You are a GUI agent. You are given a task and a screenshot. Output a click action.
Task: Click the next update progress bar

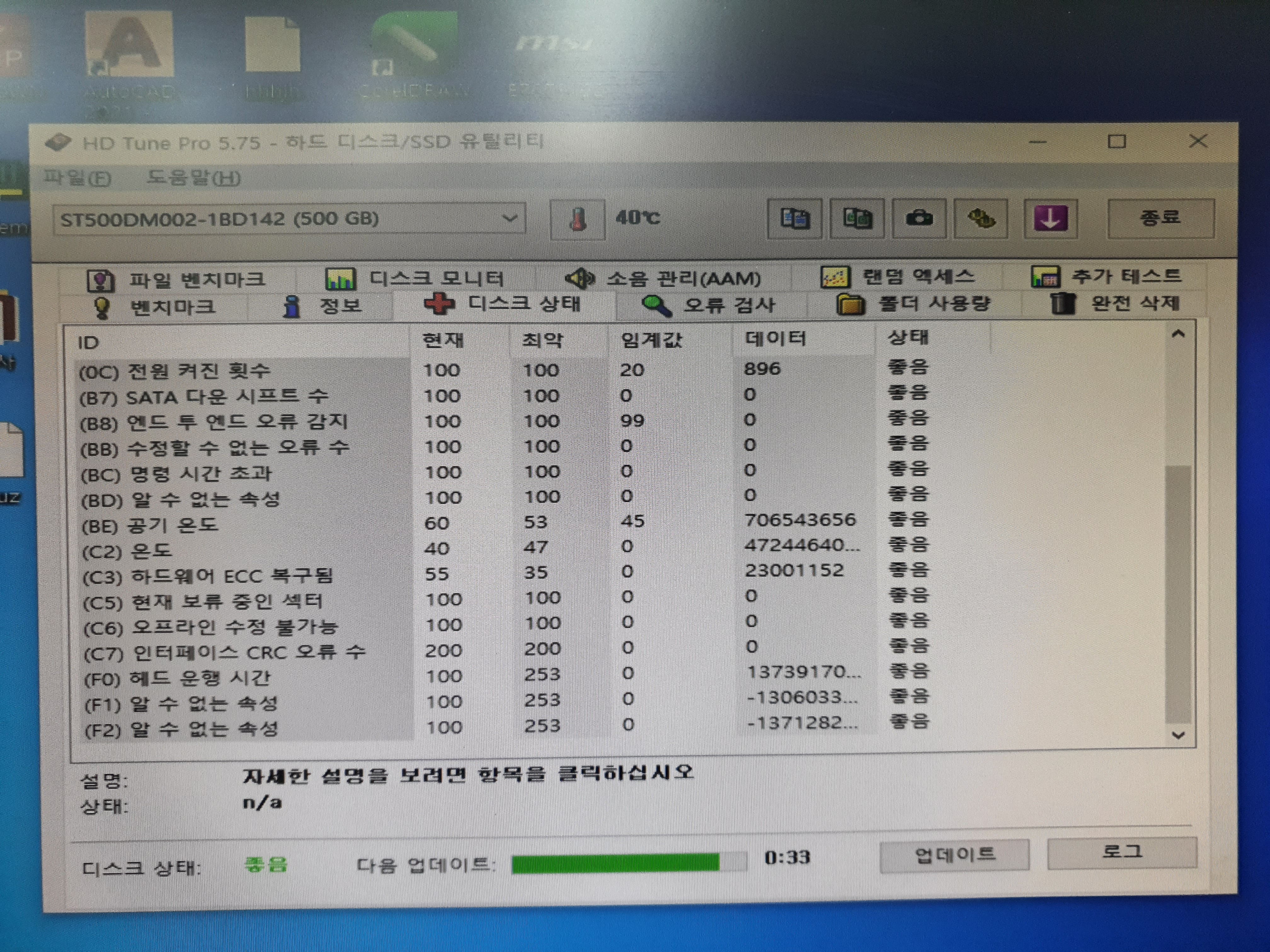click(x=629, y=863)
